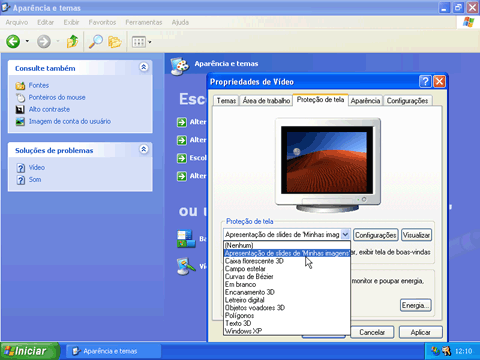The width and height of the screenshot is (480, 360).
Task: Click the Aplicar button
Action: 421,332
